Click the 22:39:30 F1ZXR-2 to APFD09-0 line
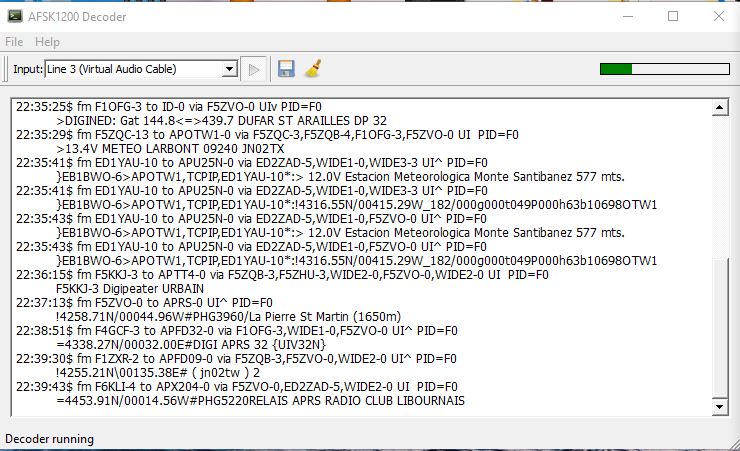 coord(236,359)
